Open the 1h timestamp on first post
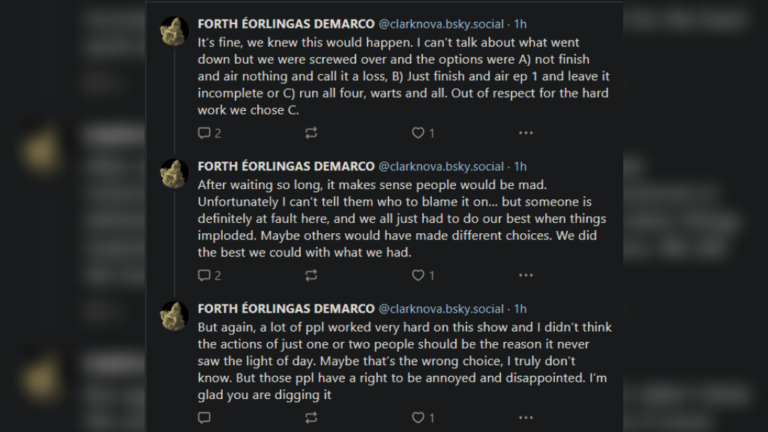This screenshot has height=432, width=768. coord(520,24)
